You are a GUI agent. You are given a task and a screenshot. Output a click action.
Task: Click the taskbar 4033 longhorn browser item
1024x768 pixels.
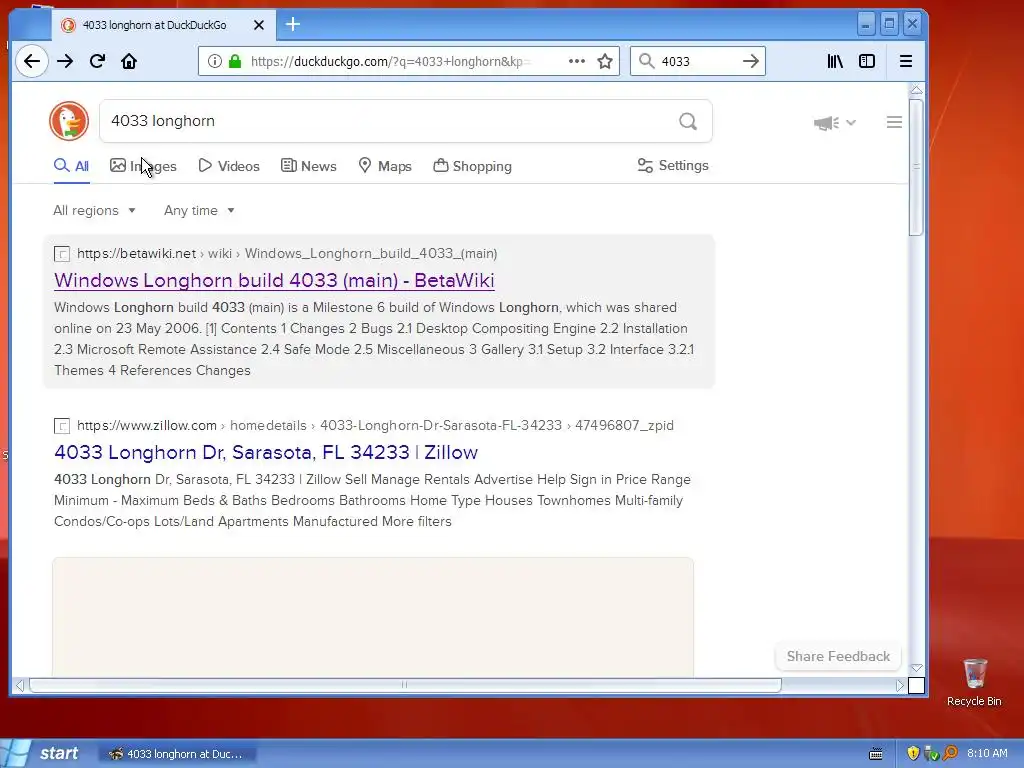click(177, 754)
